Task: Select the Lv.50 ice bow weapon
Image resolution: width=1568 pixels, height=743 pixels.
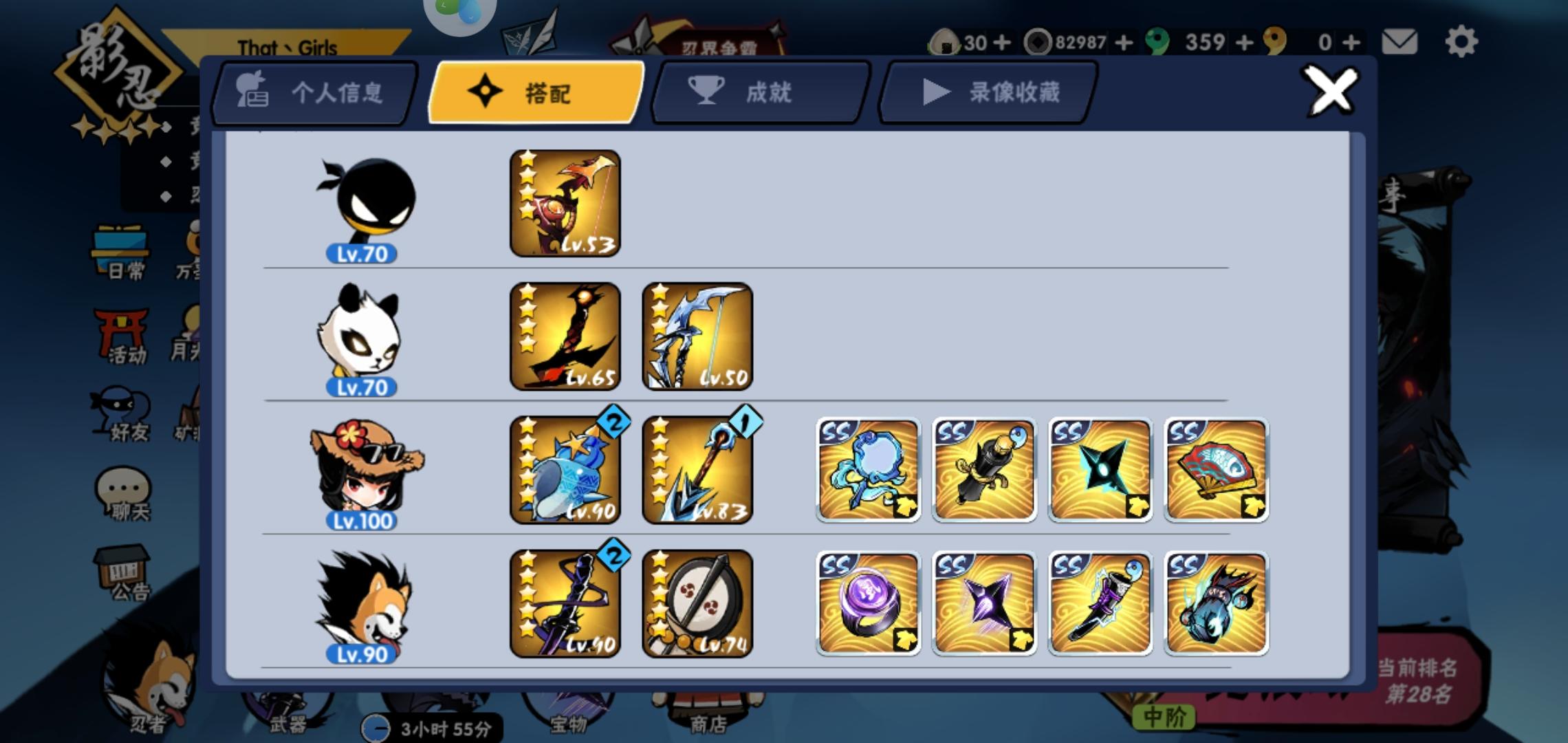Action: click(697, 336)
